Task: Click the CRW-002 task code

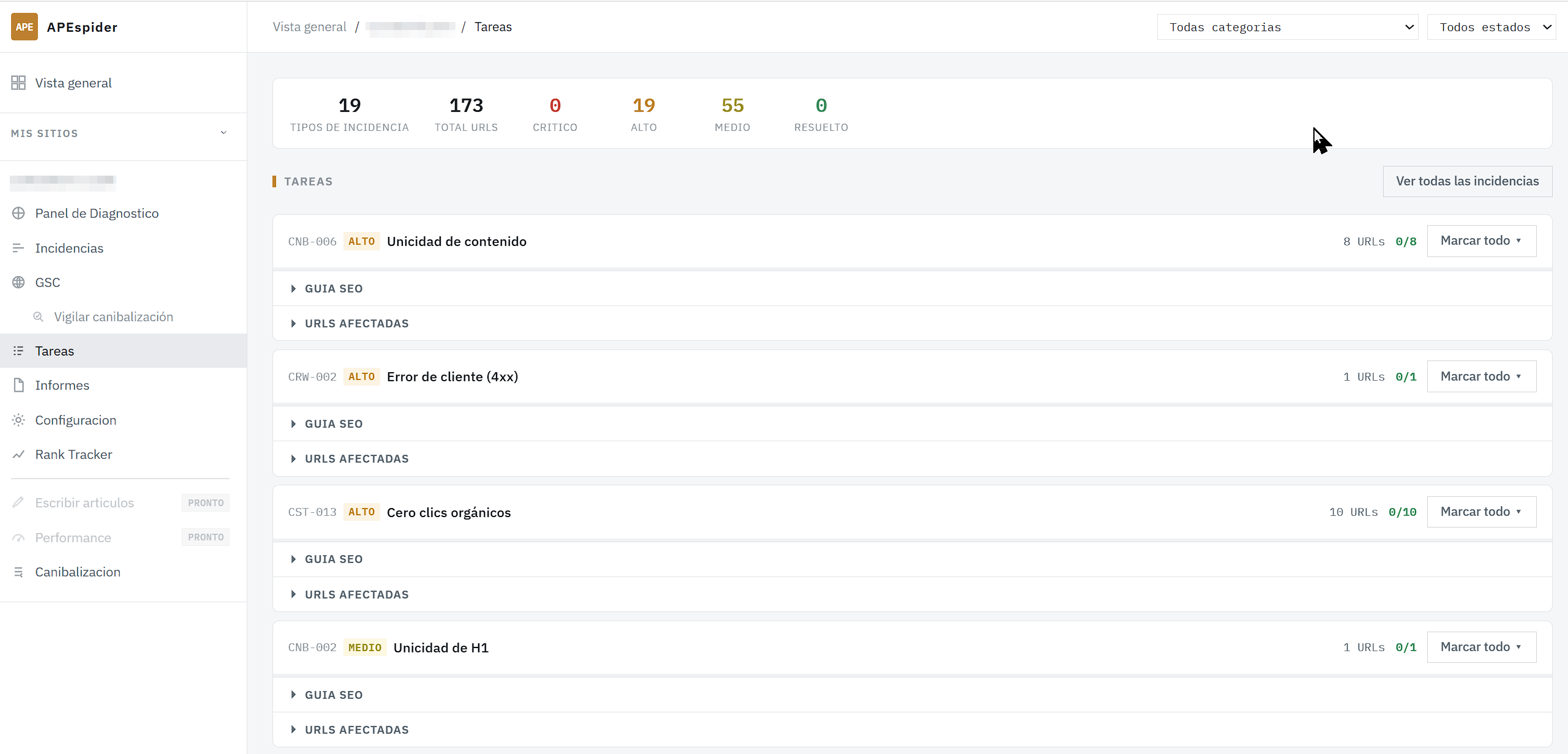Action: [x=312, y=376]
